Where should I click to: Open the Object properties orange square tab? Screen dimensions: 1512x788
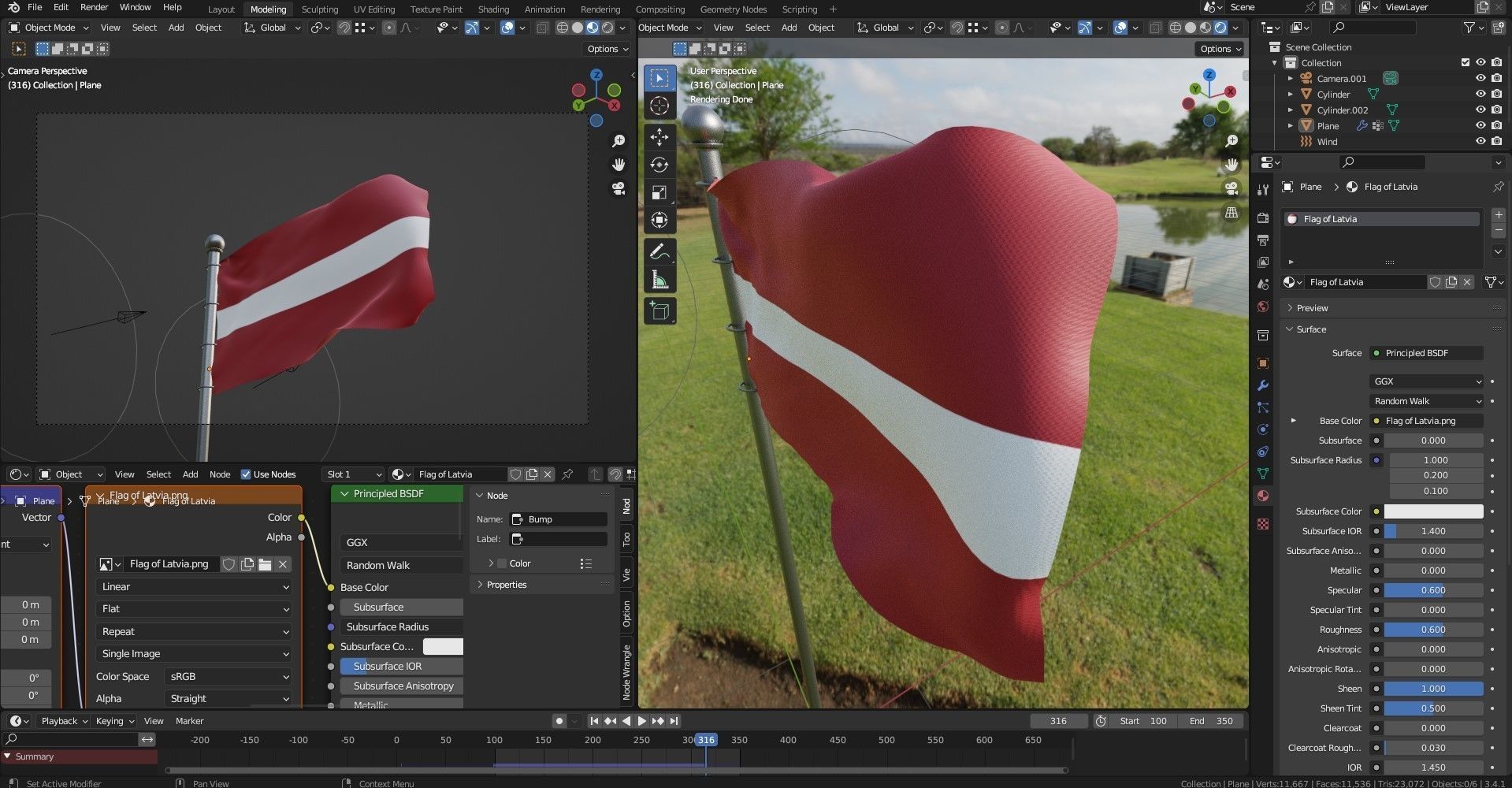point(1263,363)
